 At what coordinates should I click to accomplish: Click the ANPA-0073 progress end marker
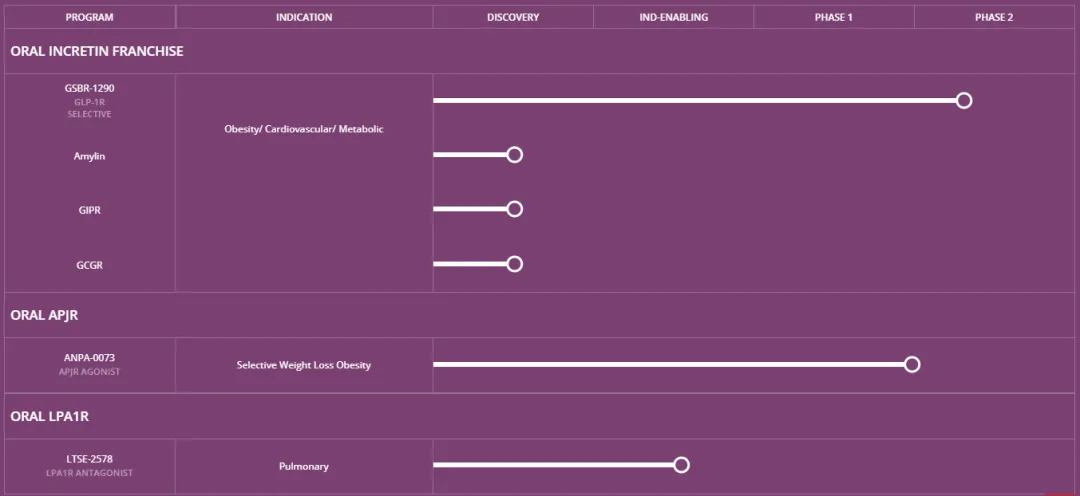click(912, 364)
